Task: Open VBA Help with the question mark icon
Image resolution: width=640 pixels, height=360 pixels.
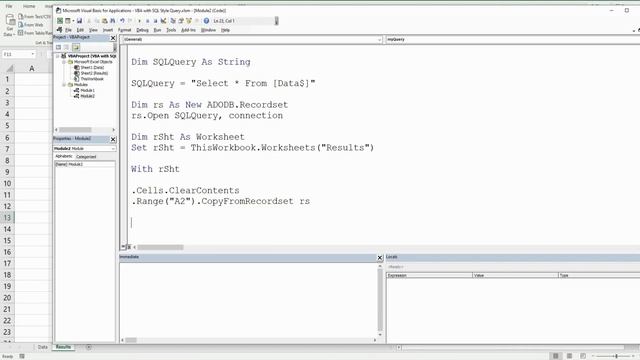Action: pos(207,21)
